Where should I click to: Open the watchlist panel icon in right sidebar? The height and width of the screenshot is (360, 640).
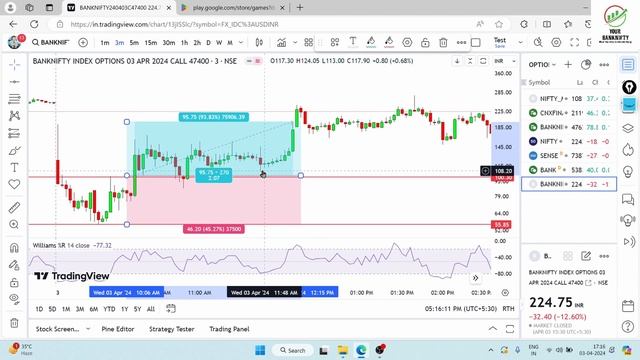click(628, 64)
